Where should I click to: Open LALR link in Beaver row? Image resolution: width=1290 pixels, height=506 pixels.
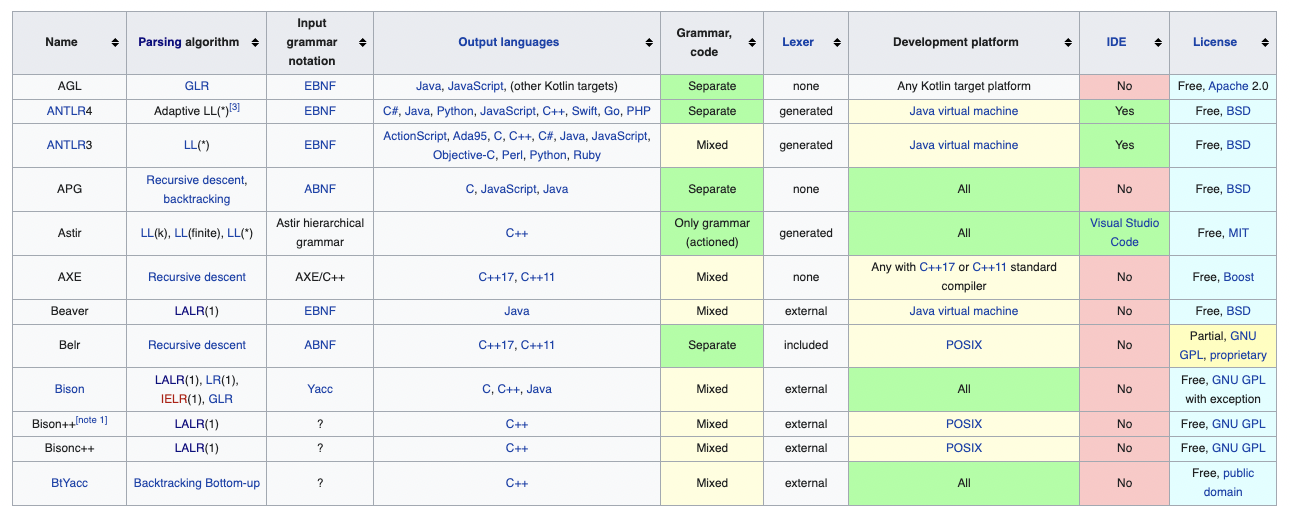click(189, 311)
